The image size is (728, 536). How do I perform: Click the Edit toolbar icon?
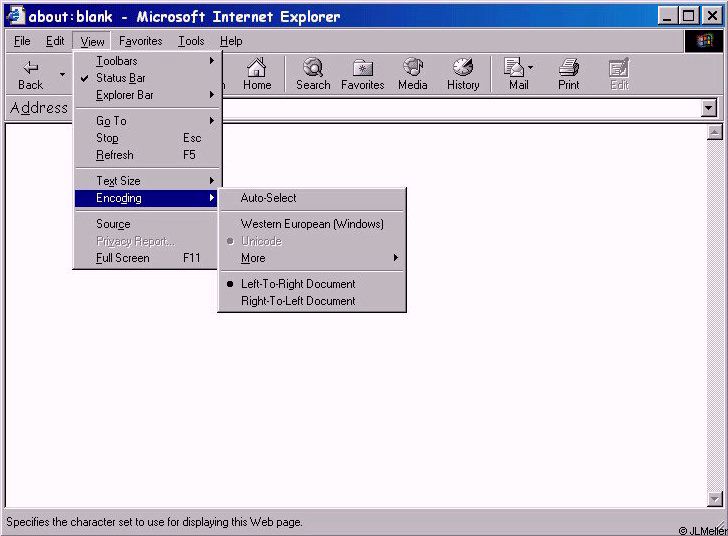click(x=619, y=68)
